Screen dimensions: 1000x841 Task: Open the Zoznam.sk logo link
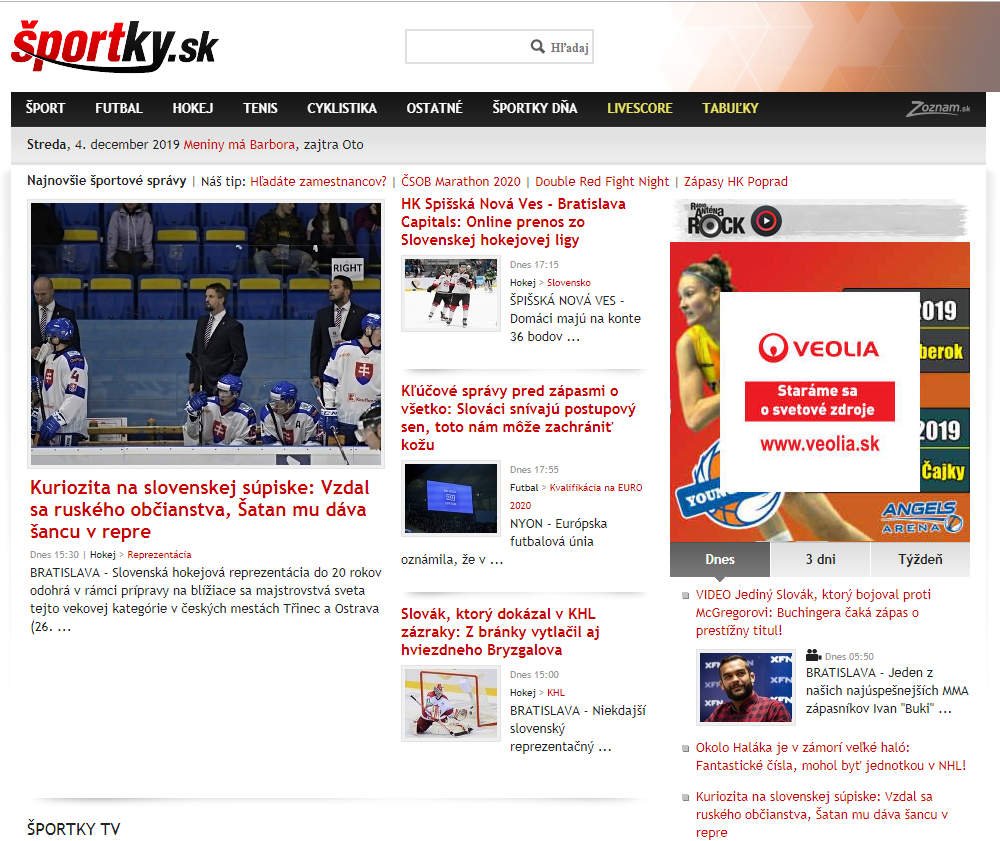pyautogui.click(x=938, y=109)
